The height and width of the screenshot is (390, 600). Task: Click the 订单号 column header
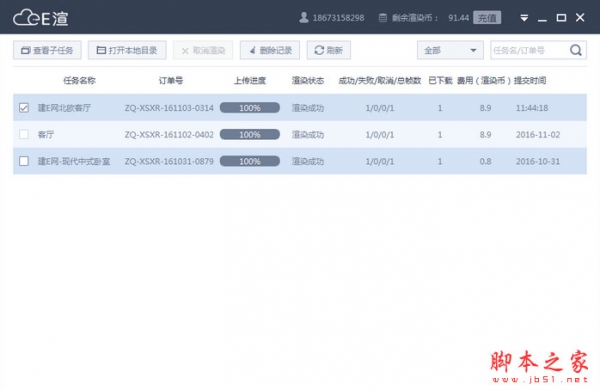click(x=171, y=80)
